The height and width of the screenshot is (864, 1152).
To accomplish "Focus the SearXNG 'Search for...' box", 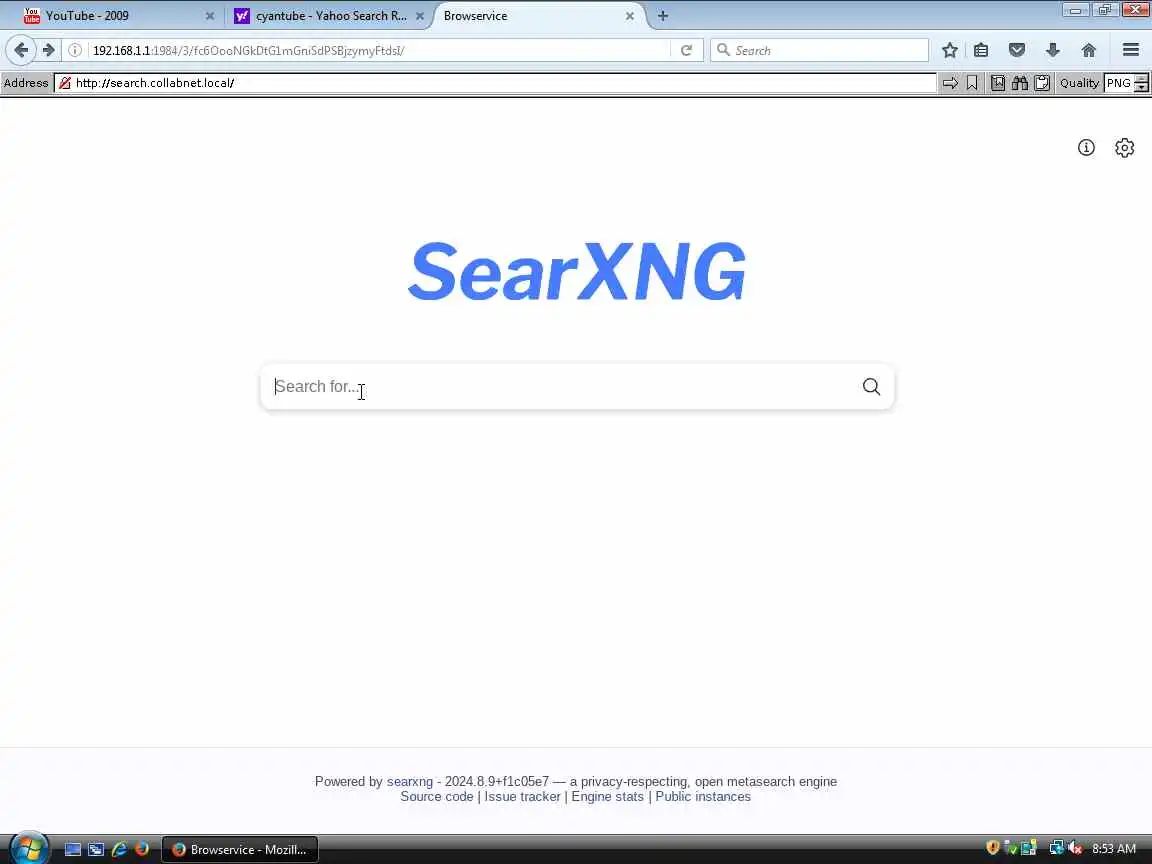I will coord(562,386).
